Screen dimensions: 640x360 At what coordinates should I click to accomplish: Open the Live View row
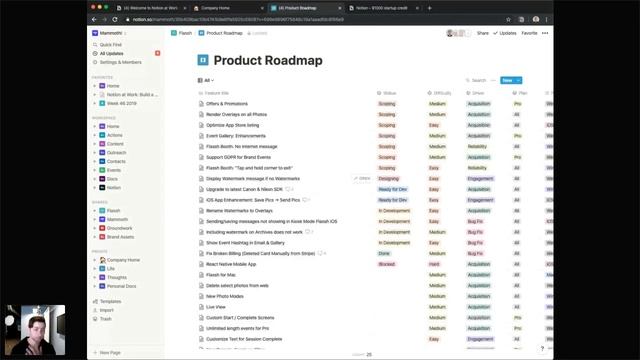point(216,307)
